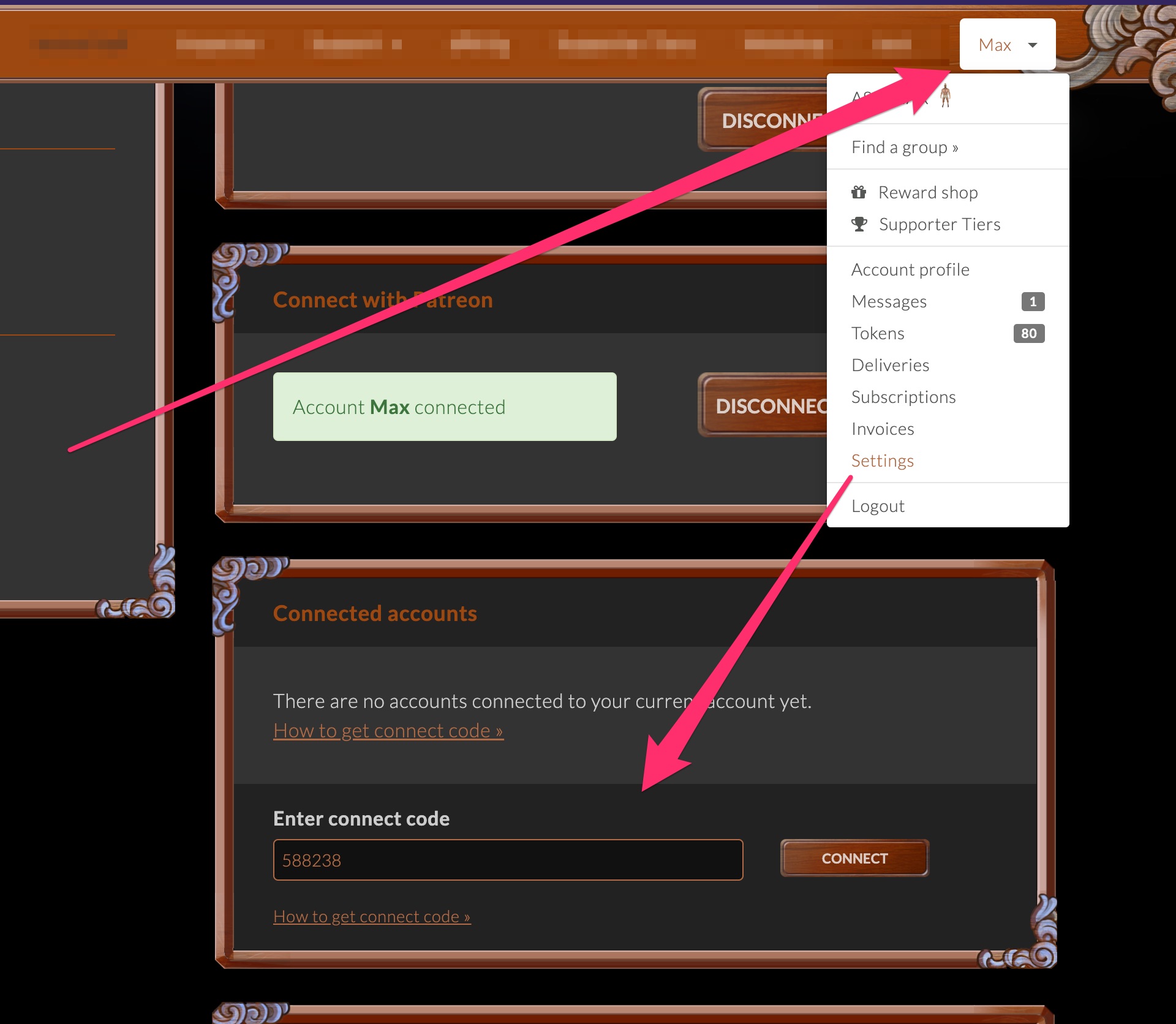Viewport: 1176px width, 1024px height.
Task: View your Subscriptions
Action: pos(903,397)
